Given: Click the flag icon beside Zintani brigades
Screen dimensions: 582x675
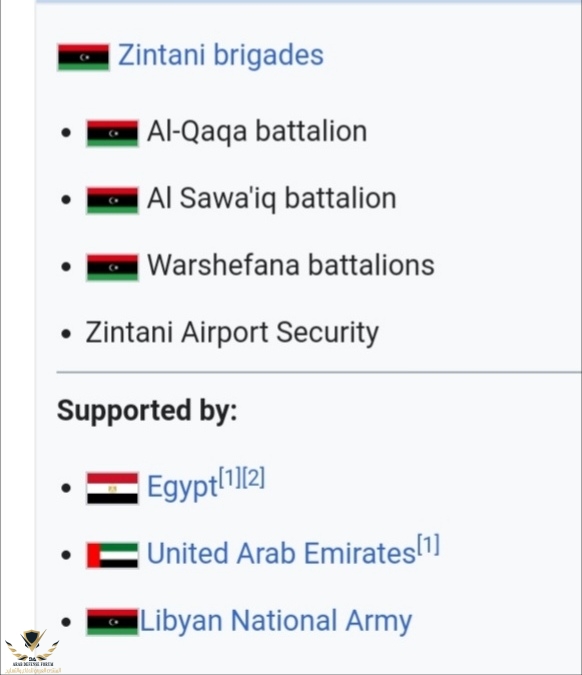Looking at the screenshot, I should (84, 57).
